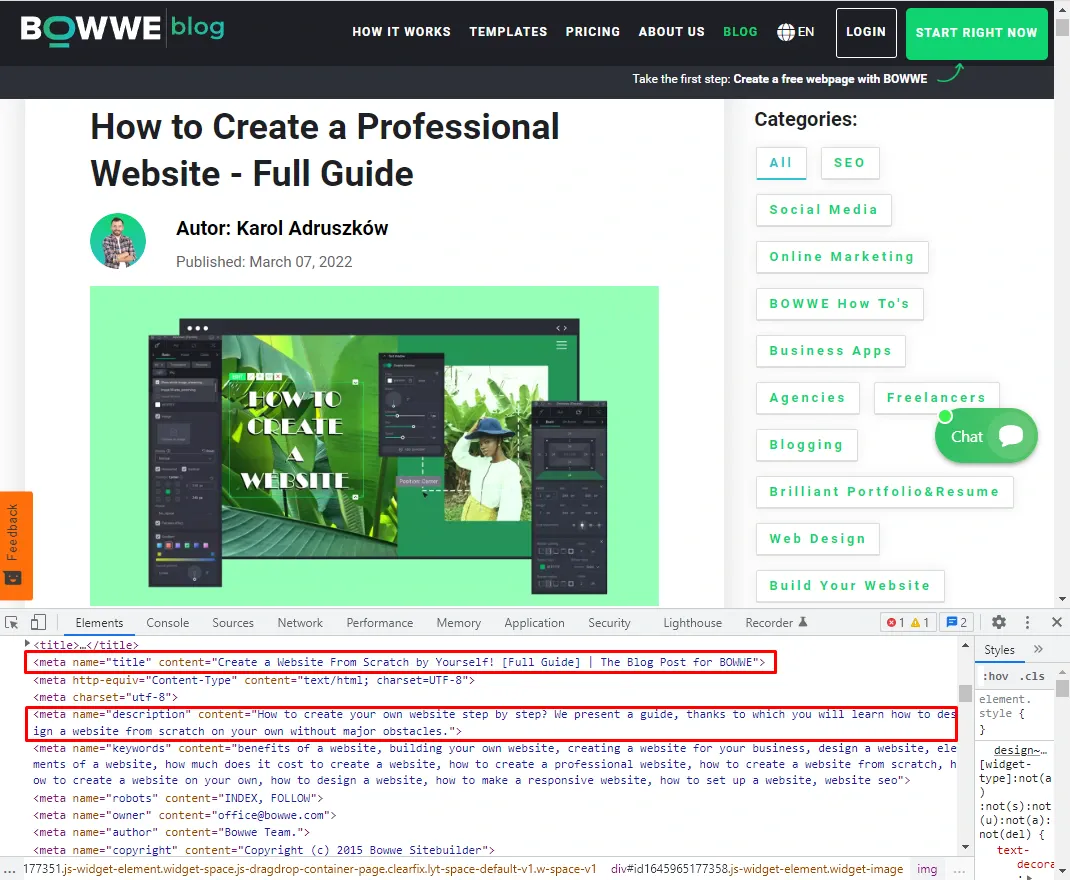Click the Feedback side tab
Screen dimensions: 1070x880
pyautogui.click(x=16, y=545)
